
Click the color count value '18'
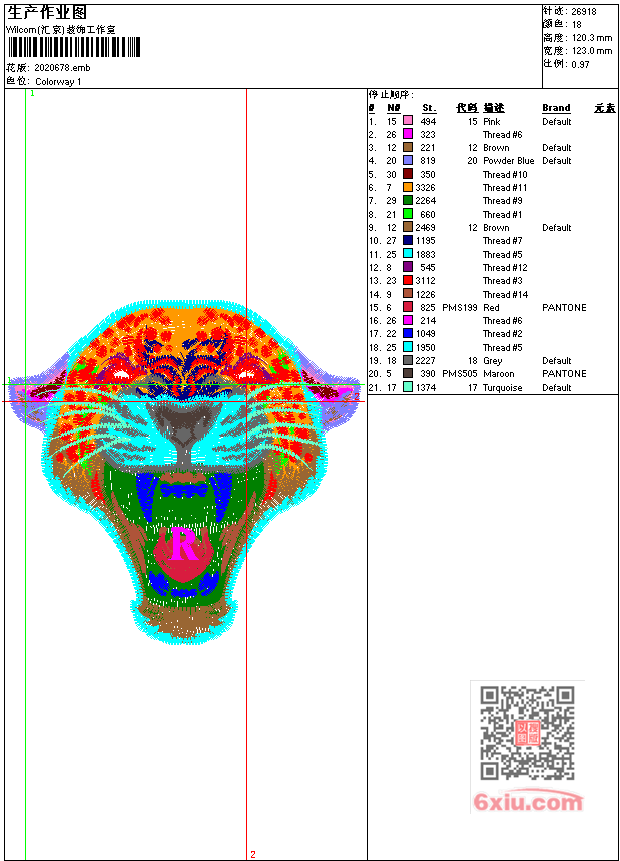[x=577, y=24]
